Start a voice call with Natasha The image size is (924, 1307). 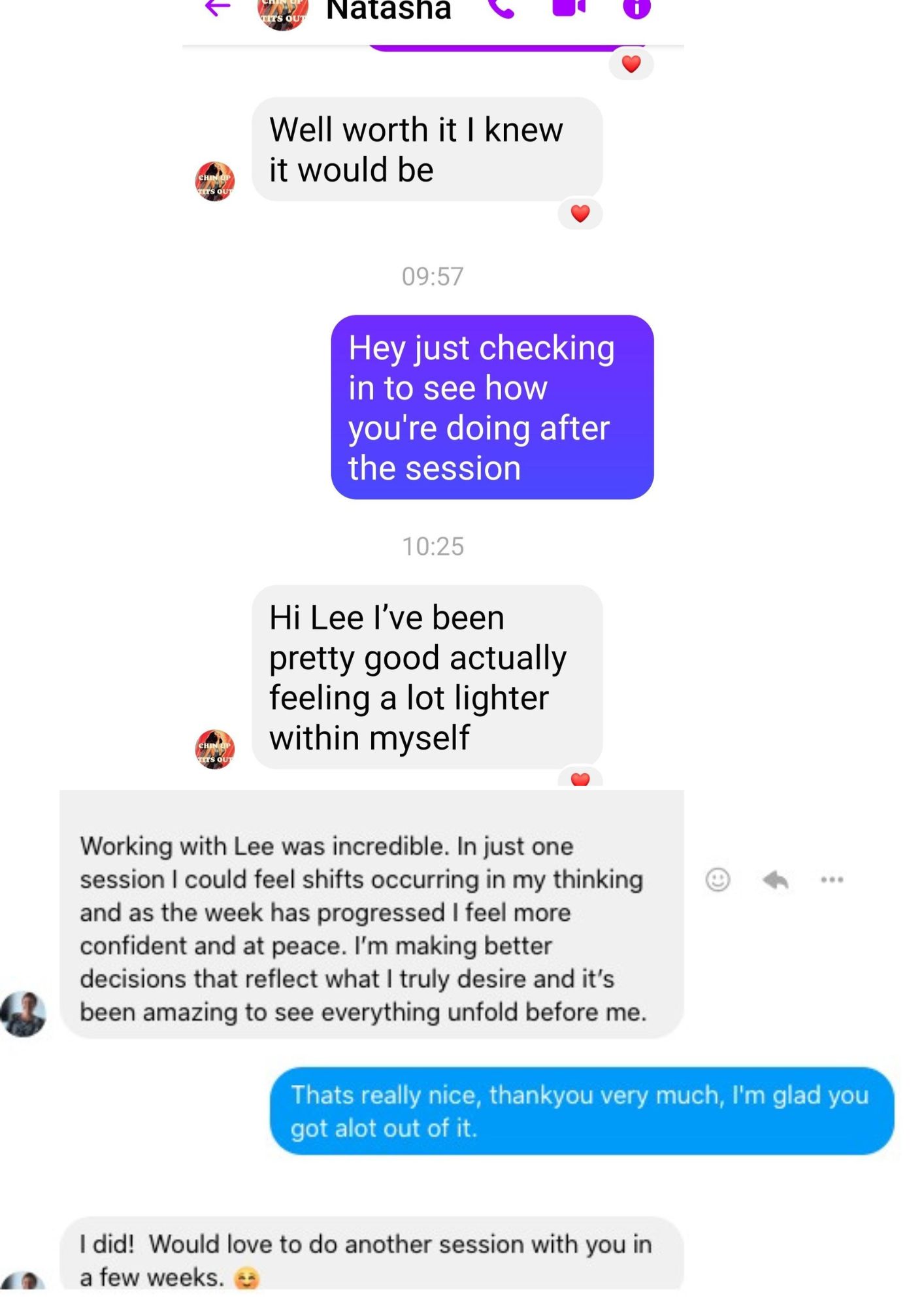tap(501, 8)
